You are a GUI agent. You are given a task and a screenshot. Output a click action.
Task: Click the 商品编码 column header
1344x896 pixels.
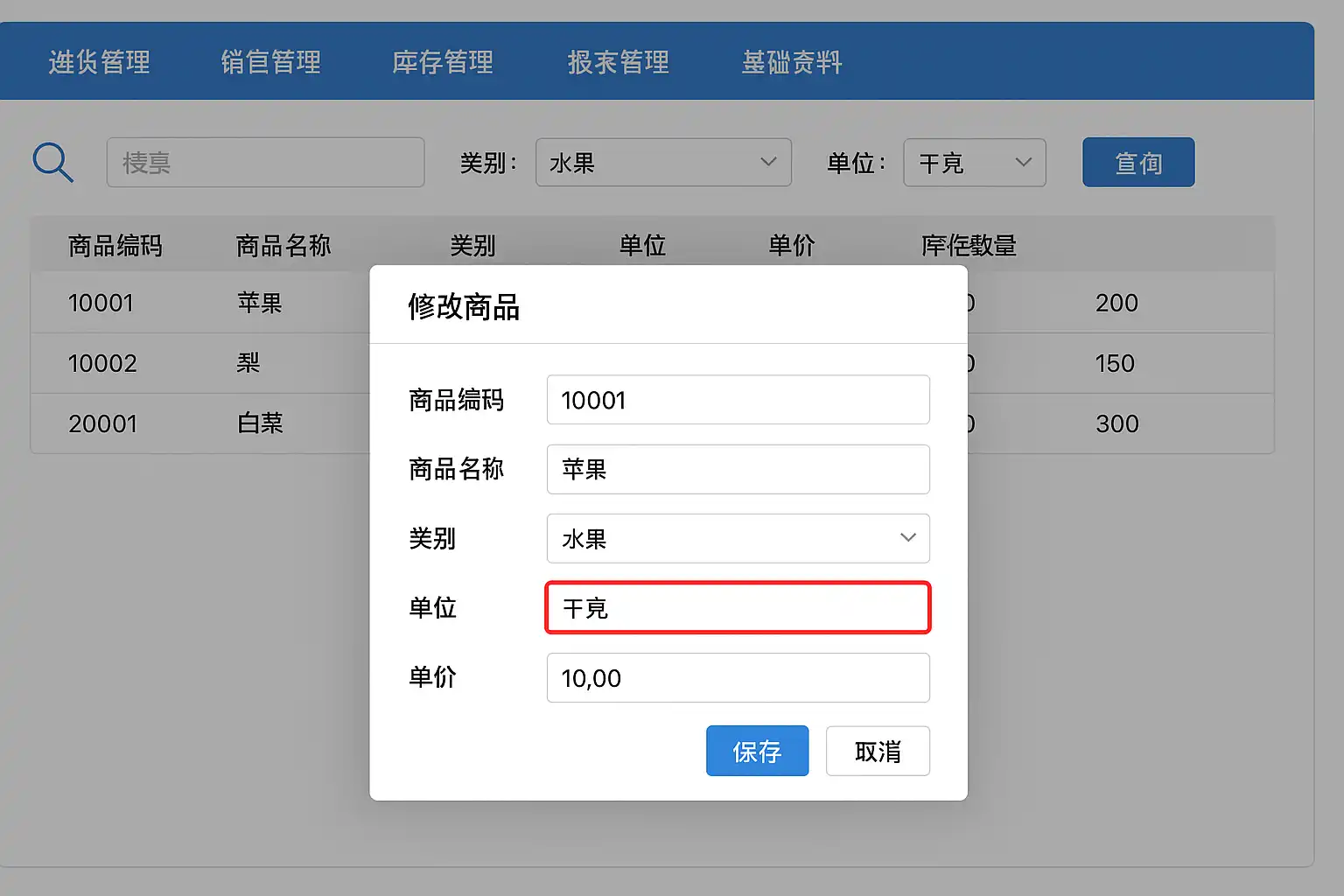point(115,246)
